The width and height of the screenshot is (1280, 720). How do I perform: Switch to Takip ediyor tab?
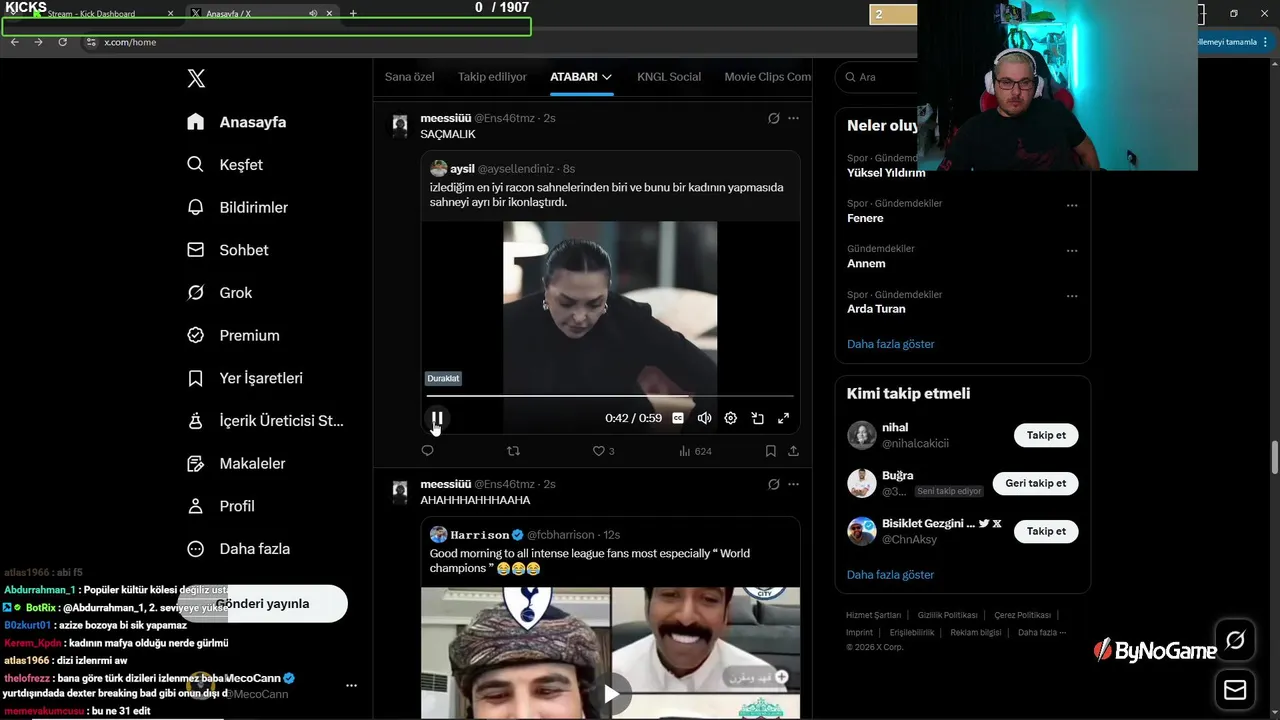492,77
